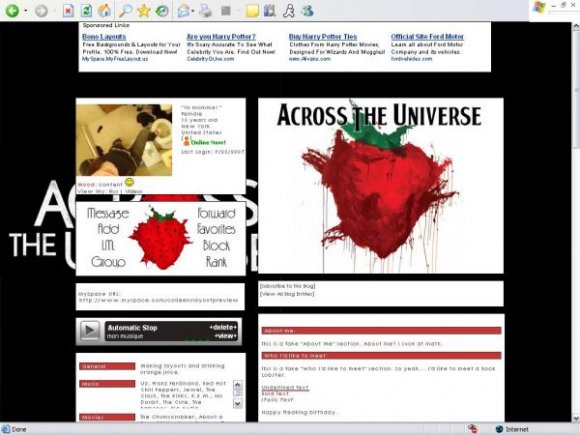Click the Add contact link
The image size is (580, 435).
(x=108, y=229)
